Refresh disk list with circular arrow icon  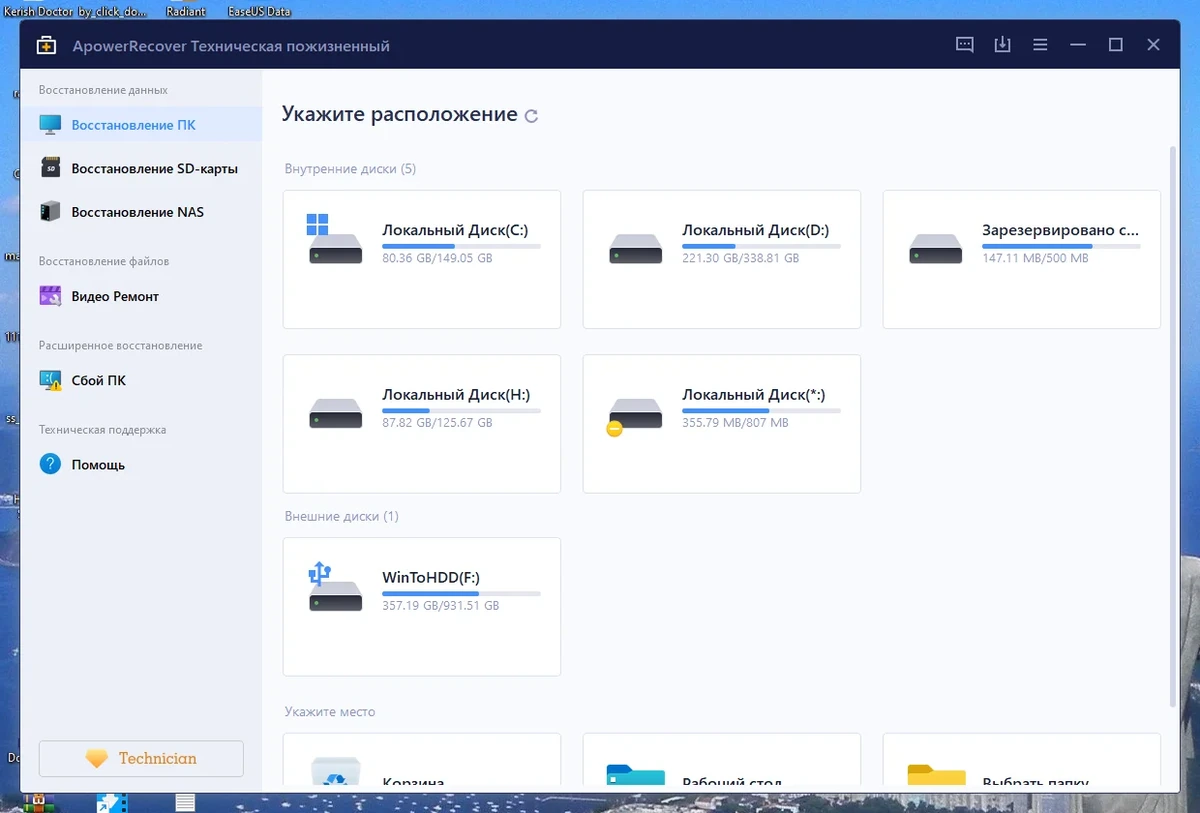click(532, 116)
